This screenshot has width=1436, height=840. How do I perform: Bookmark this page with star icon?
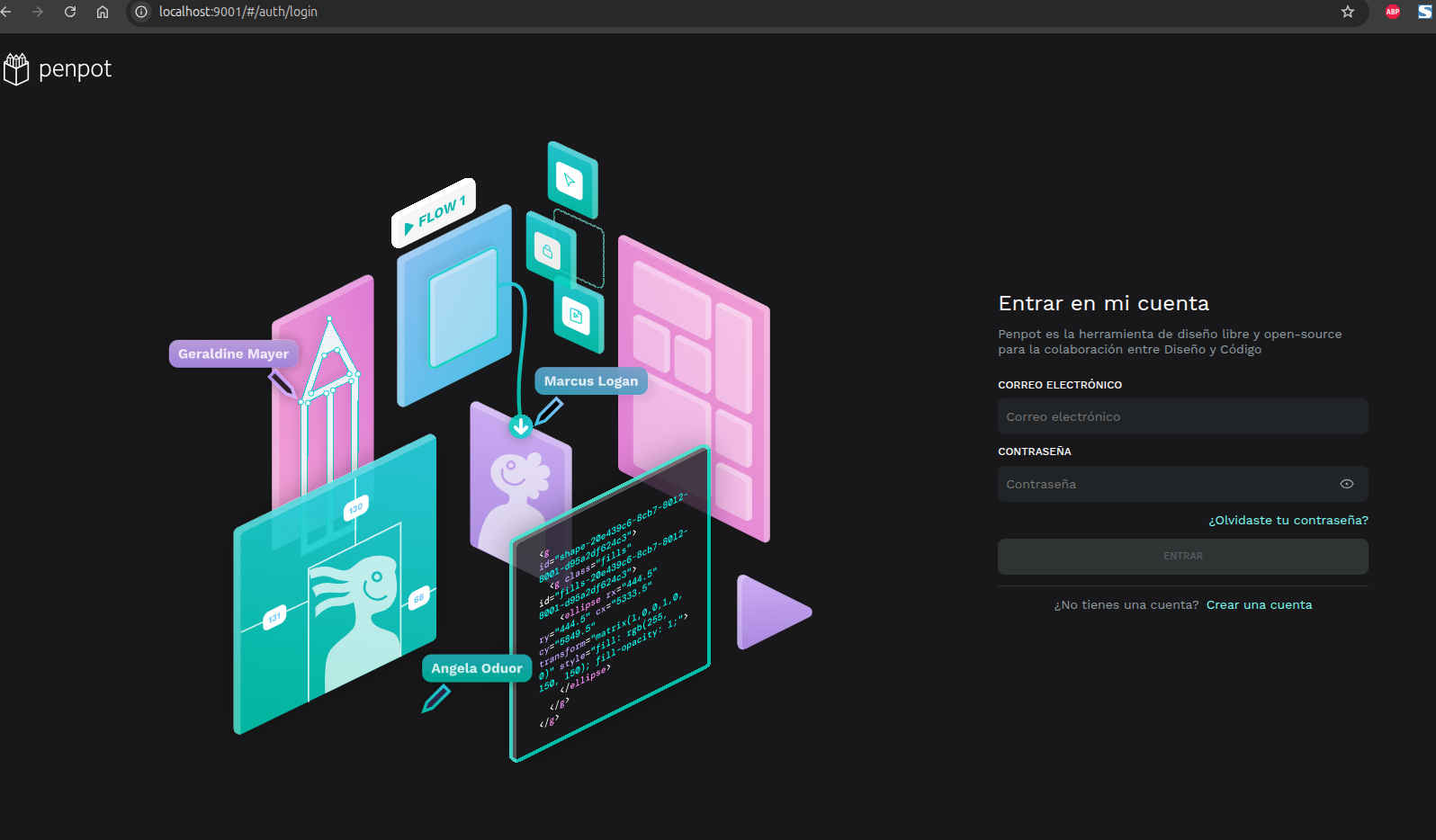click(x=1347, y=12)
